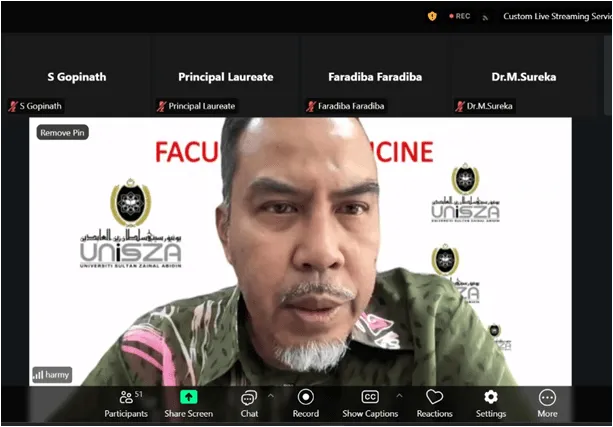Expand the arrow next to Show Captions
The image size is (613, 427).
click(x=399, y=396)
